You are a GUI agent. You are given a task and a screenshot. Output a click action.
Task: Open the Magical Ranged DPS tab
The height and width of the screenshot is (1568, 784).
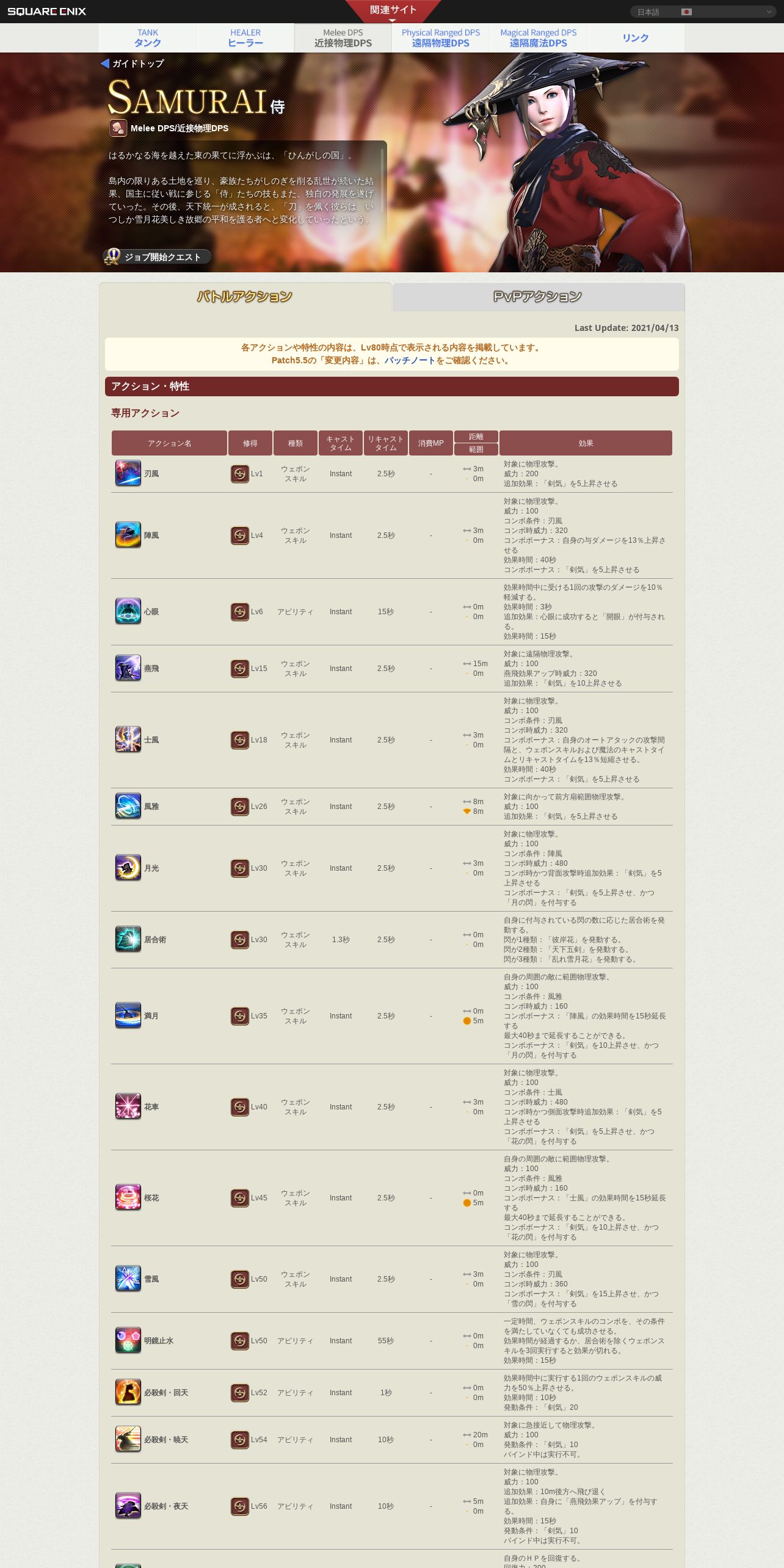pos(539,38)
